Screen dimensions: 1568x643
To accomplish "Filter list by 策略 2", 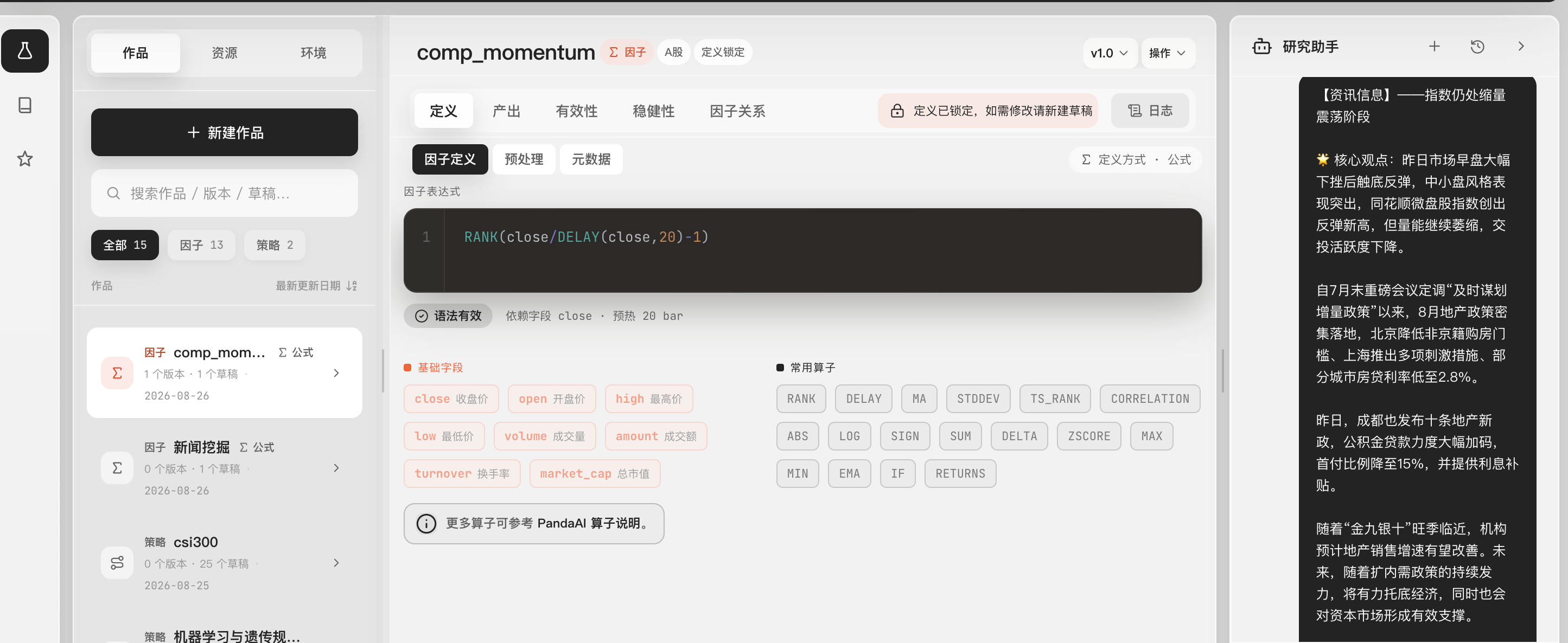I will (275, 245).
